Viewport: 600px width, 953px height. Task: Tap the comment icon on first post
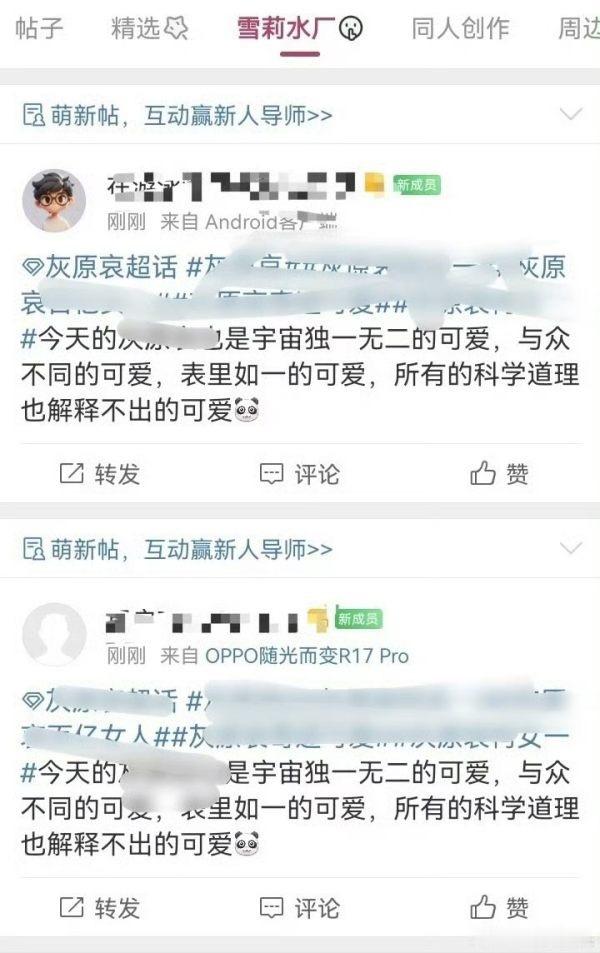(x=271, y=474)
